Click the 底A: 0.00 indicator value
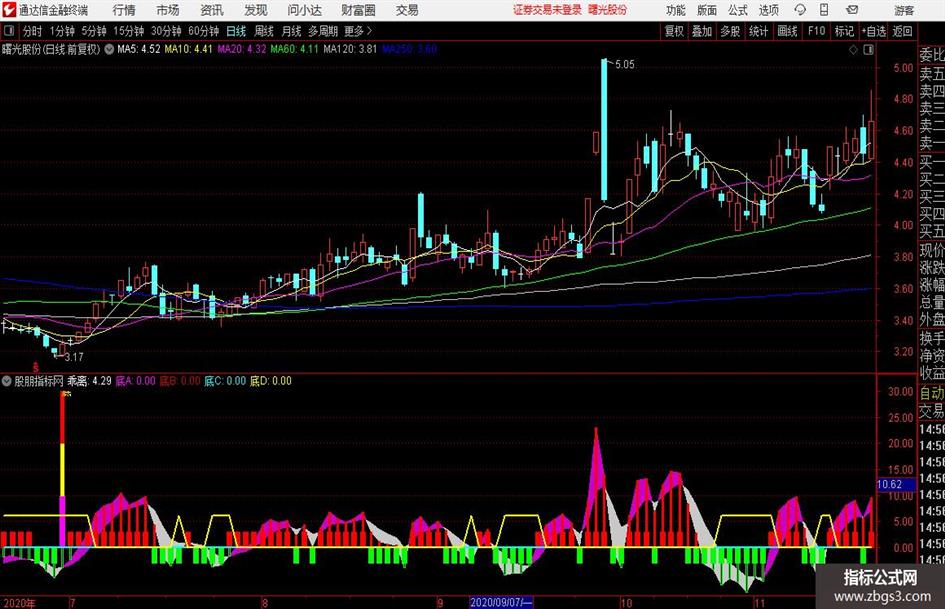This screenshot has height=609, width=945. coord(136,381)
